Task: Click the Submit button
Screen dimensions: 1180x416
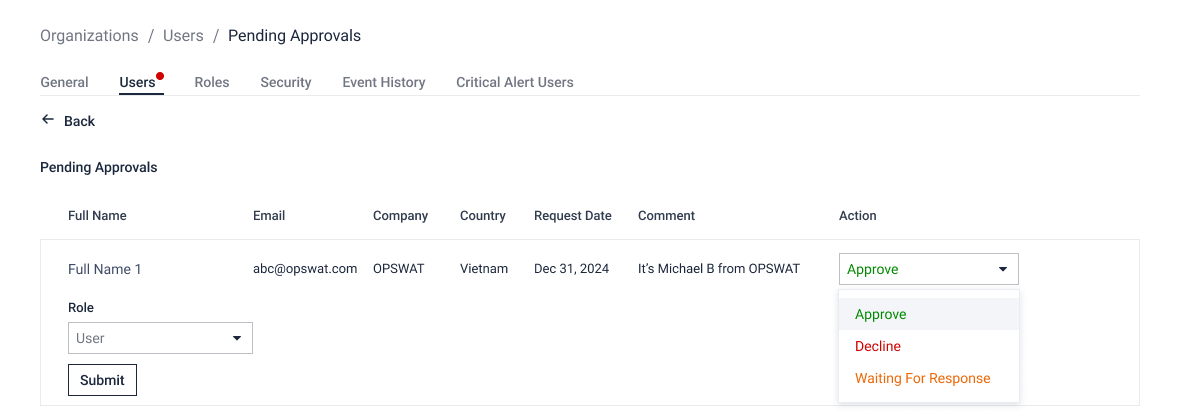Action: click(102, 380)
